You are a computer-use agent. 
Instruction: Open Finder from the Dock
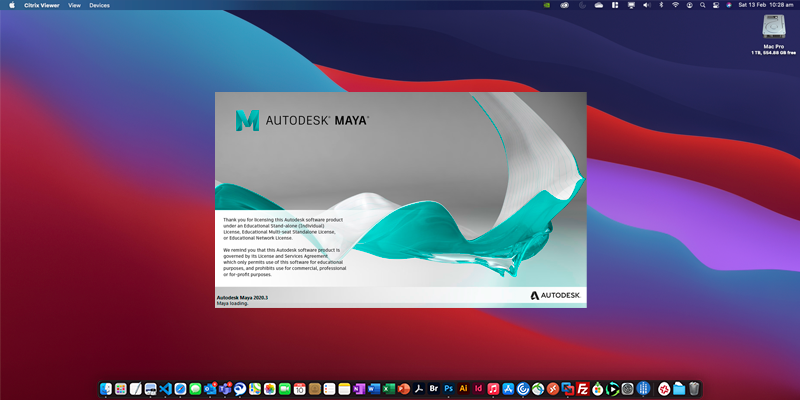pos(106,389)
